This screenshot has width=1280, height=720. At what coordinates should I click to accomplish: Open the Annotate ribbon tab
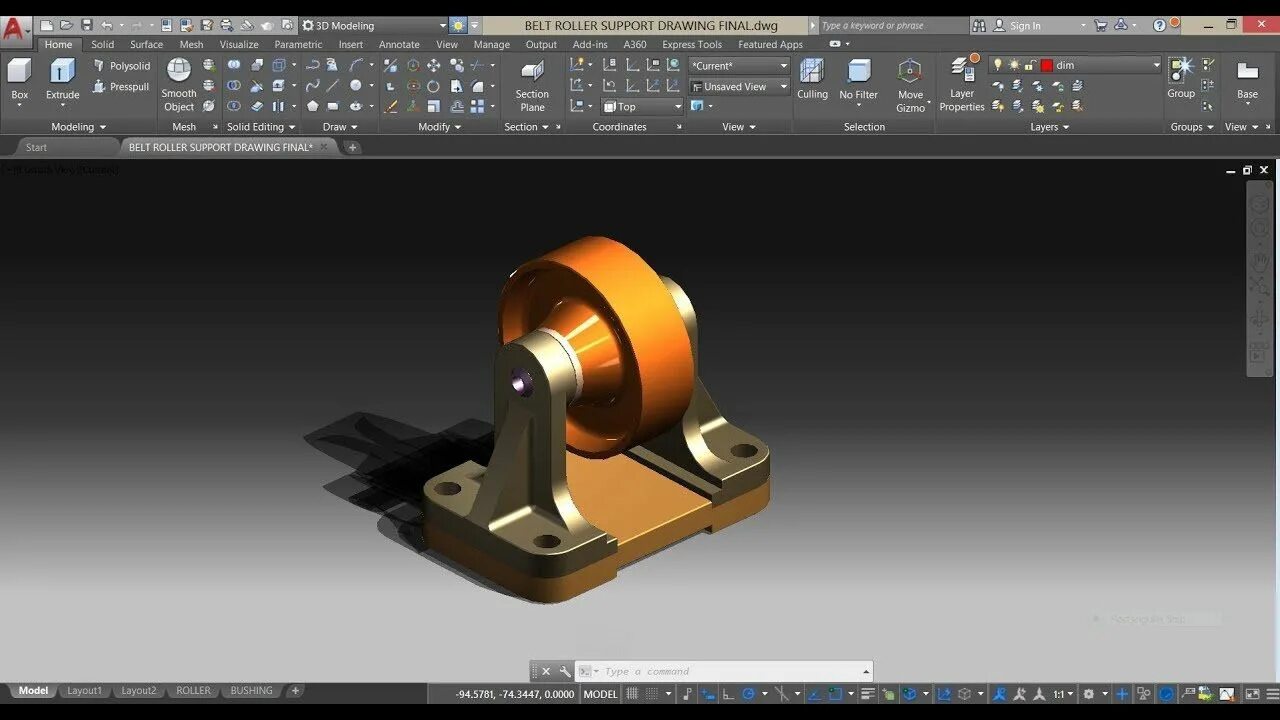pyautogui.click(x=399, y=44)
